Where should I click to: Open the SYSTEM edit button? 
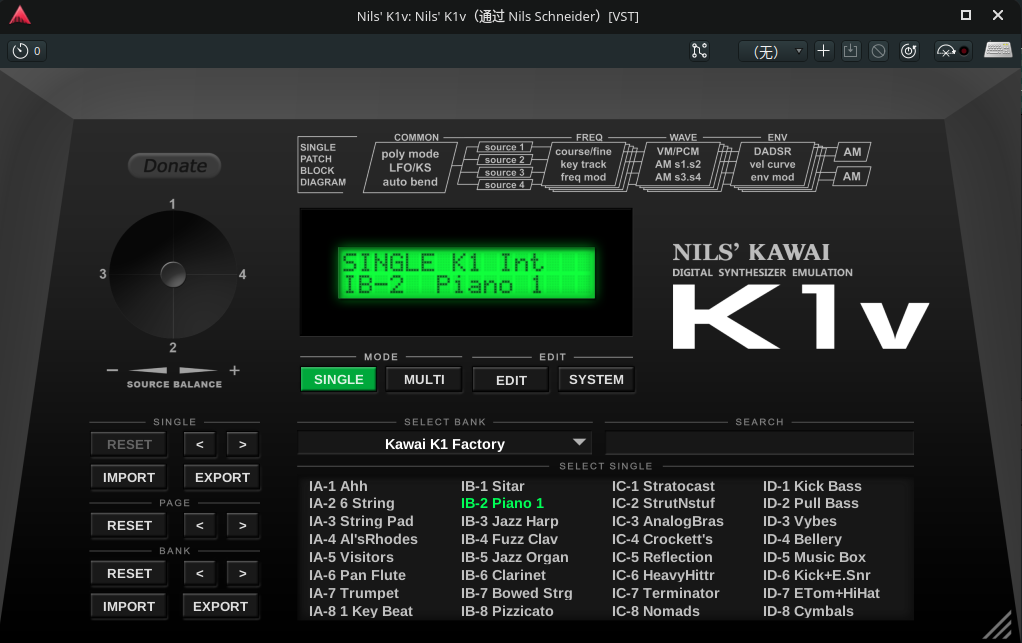(596, 379)
